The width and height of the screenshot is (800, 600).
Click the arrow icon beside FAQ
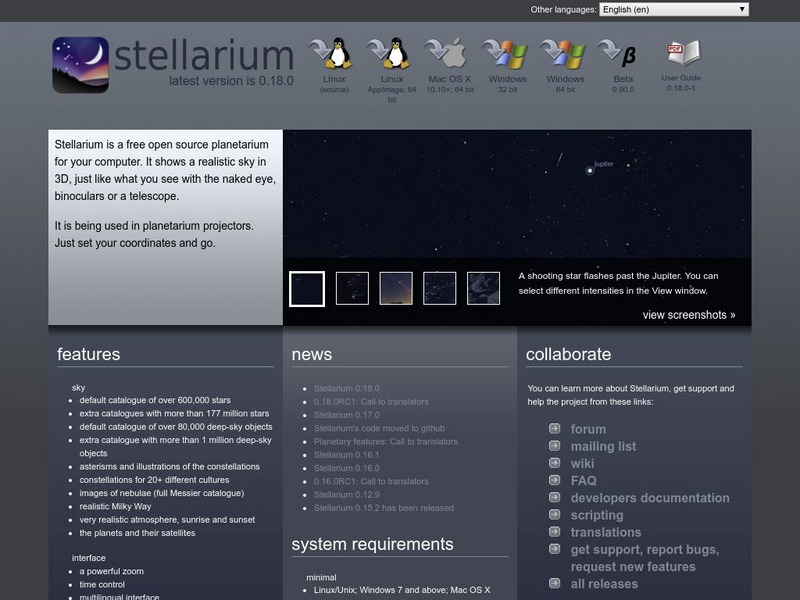(x=554, y=480)
